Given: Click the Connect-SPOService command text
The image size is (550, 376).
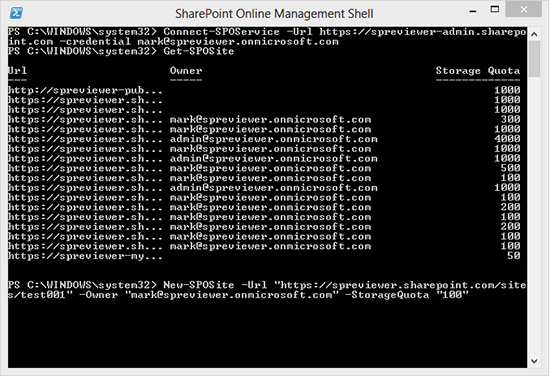Looking at the screenshot, I should tap(221, 32).
